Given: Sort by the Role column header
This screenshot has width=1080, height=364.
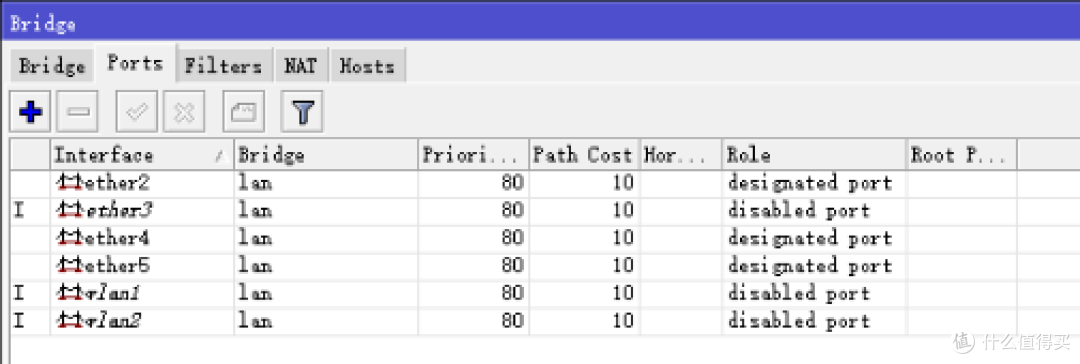Looking at the screenshot, I should point(814,155).
